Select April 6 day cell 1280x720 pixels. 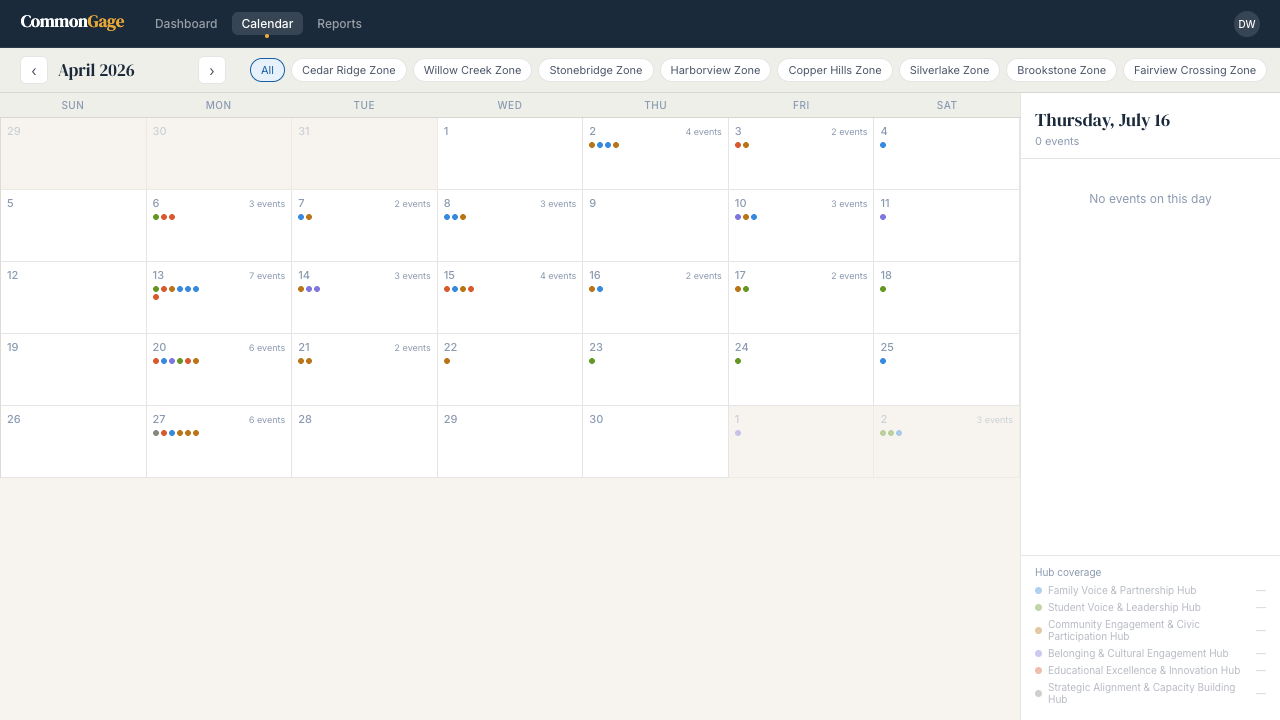[x=219, y=225]
